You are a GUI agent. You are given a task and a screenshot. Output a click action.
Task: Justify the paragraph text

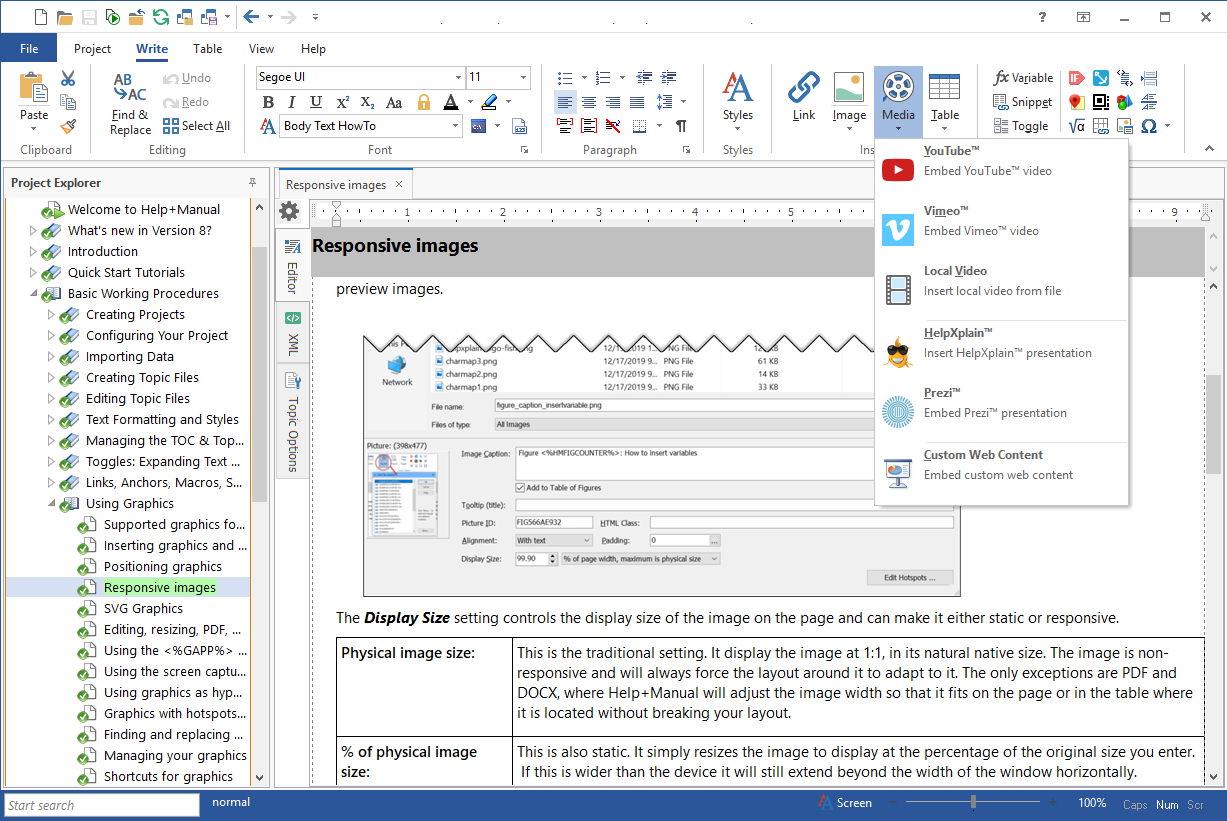(x=637, y=102)
